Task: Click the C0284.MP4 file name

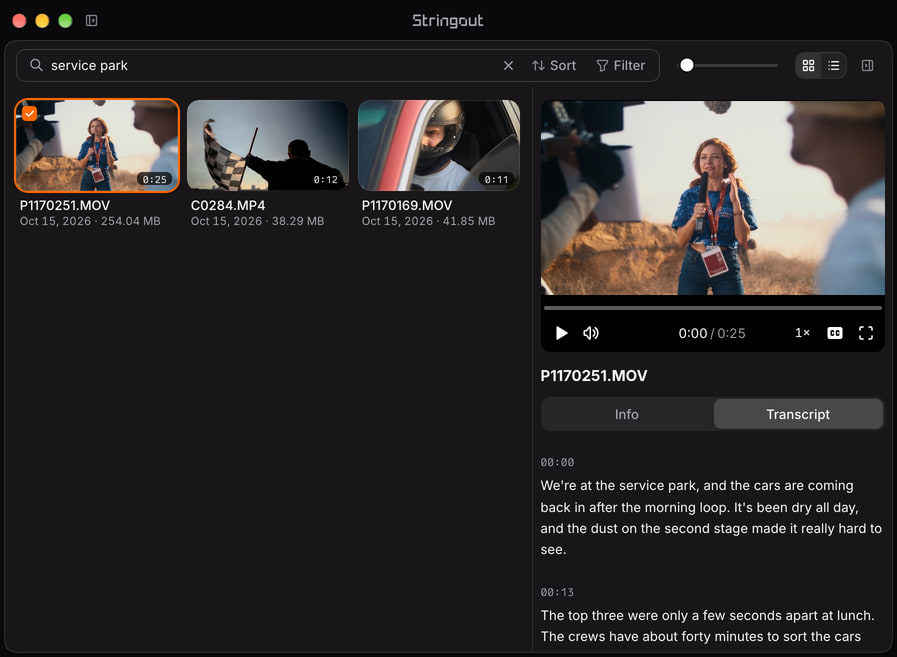Action: 228,205
